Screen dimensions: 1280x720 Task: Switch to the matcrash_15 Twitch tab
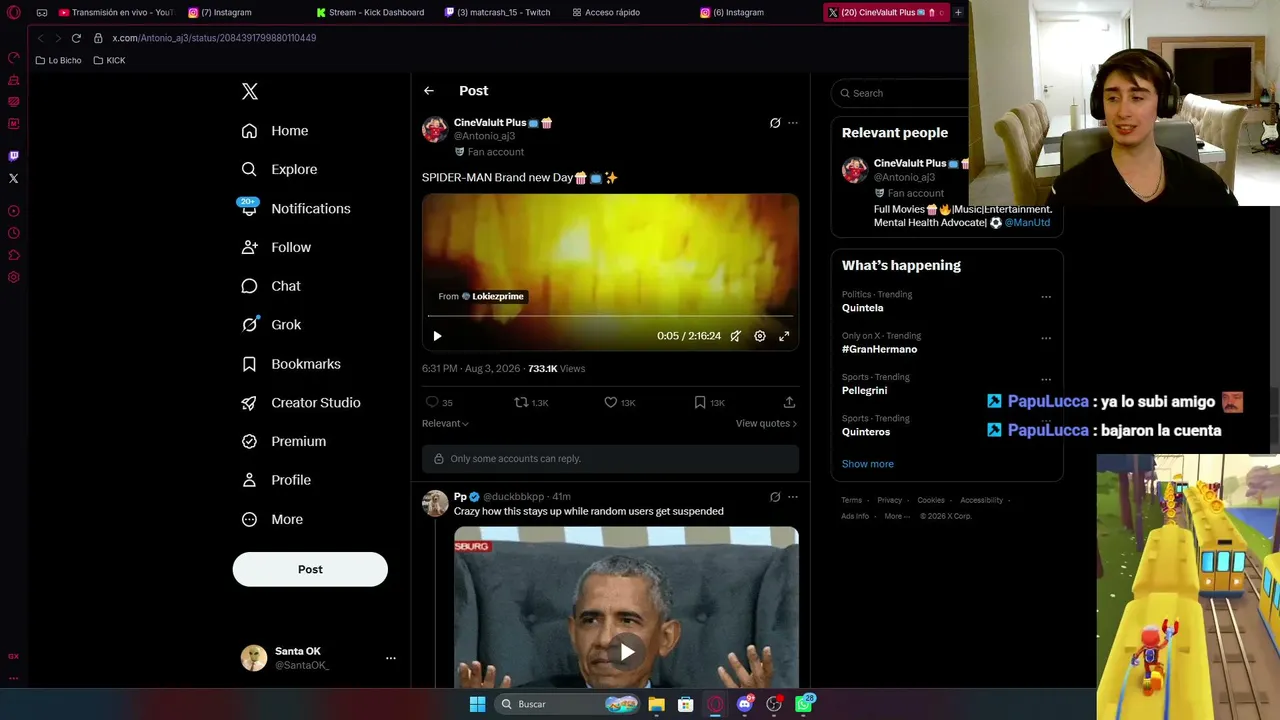(x=498, y=13)
